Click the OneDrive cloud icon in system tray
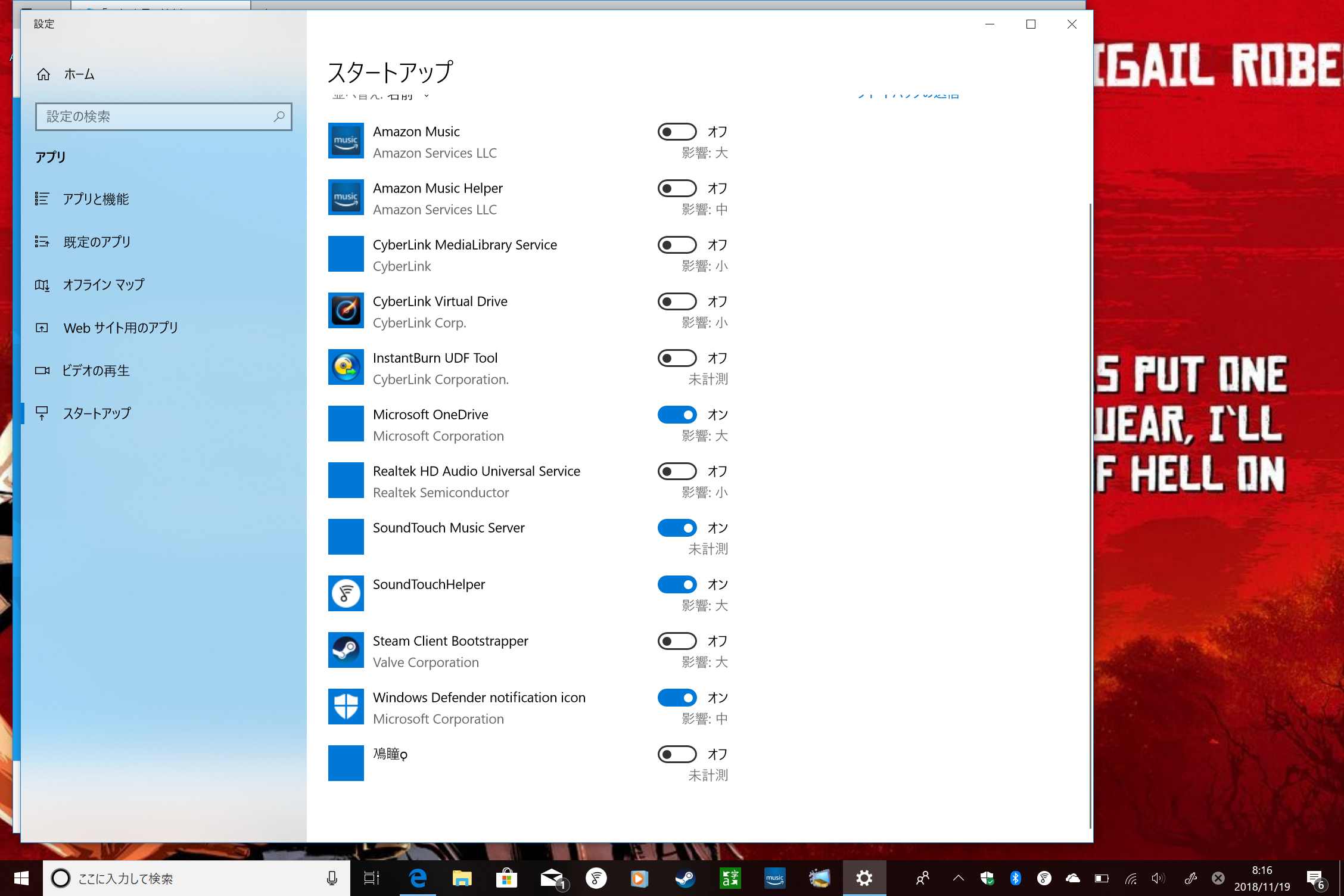Screen dimensions: 1344x896 tap(1072, 878)
